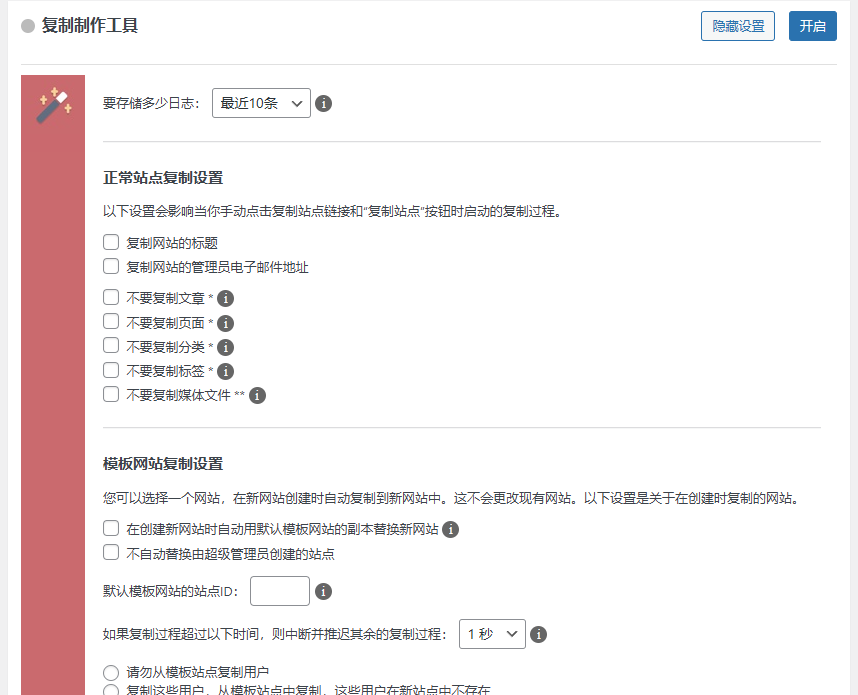This screenshot has width=858, height=695.
Task: Enable 不自动替换由超级管理员创建的站点
Action: pos(110,552)
